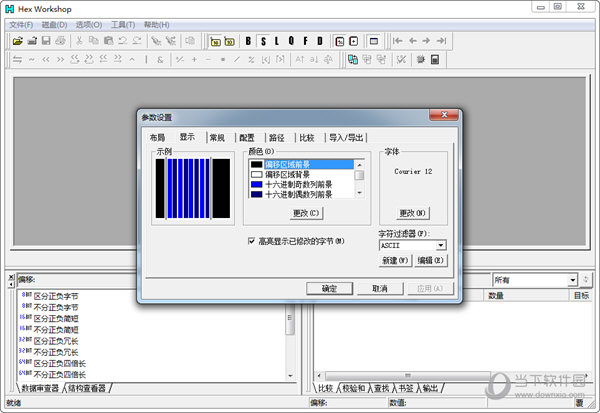Viewport: 600px width, 413px height.
Task: Open the 选项(O) menu
Action: coord(89,25)
